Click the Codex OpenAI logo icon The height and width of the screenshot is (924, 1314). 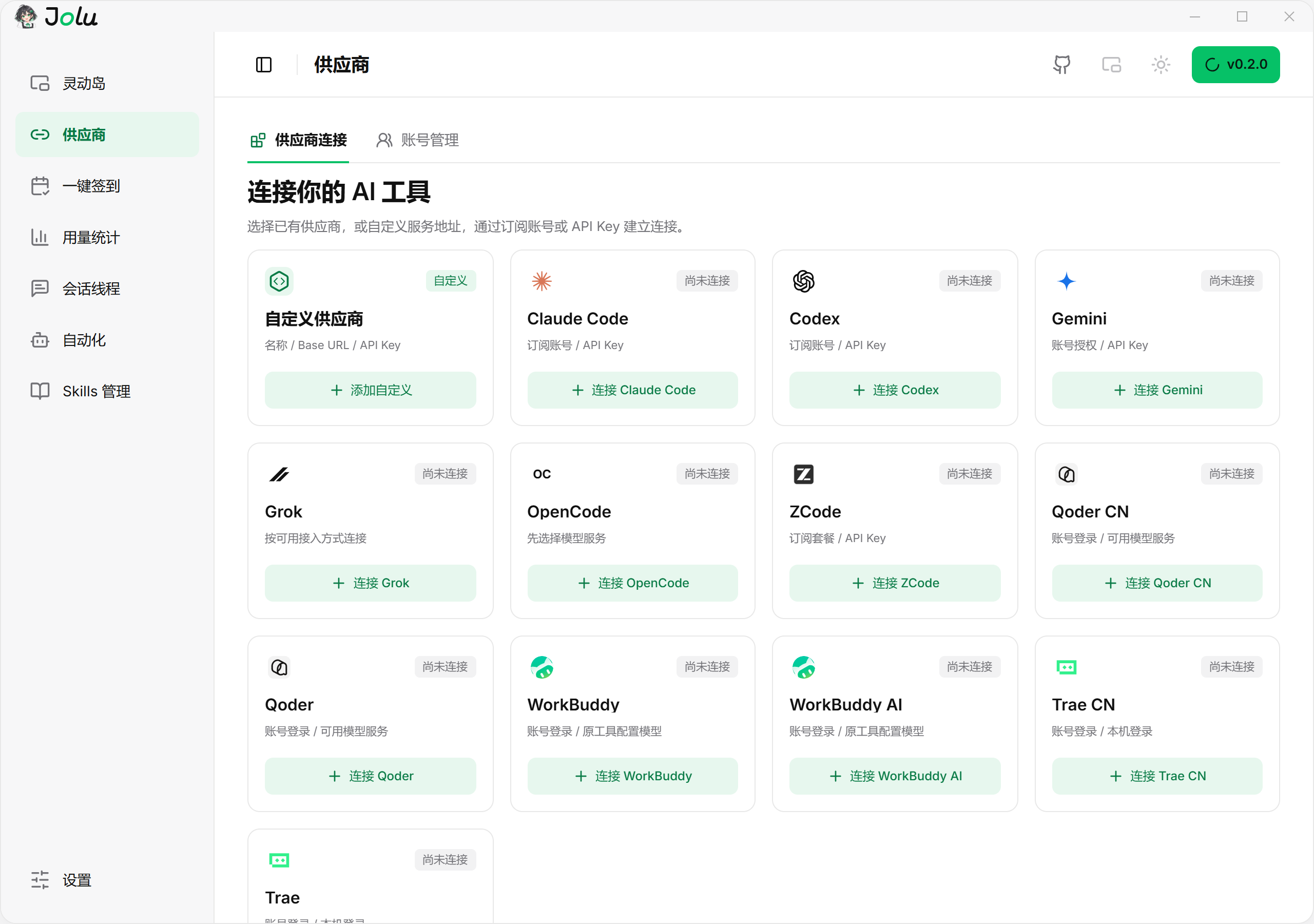point(803,281)
